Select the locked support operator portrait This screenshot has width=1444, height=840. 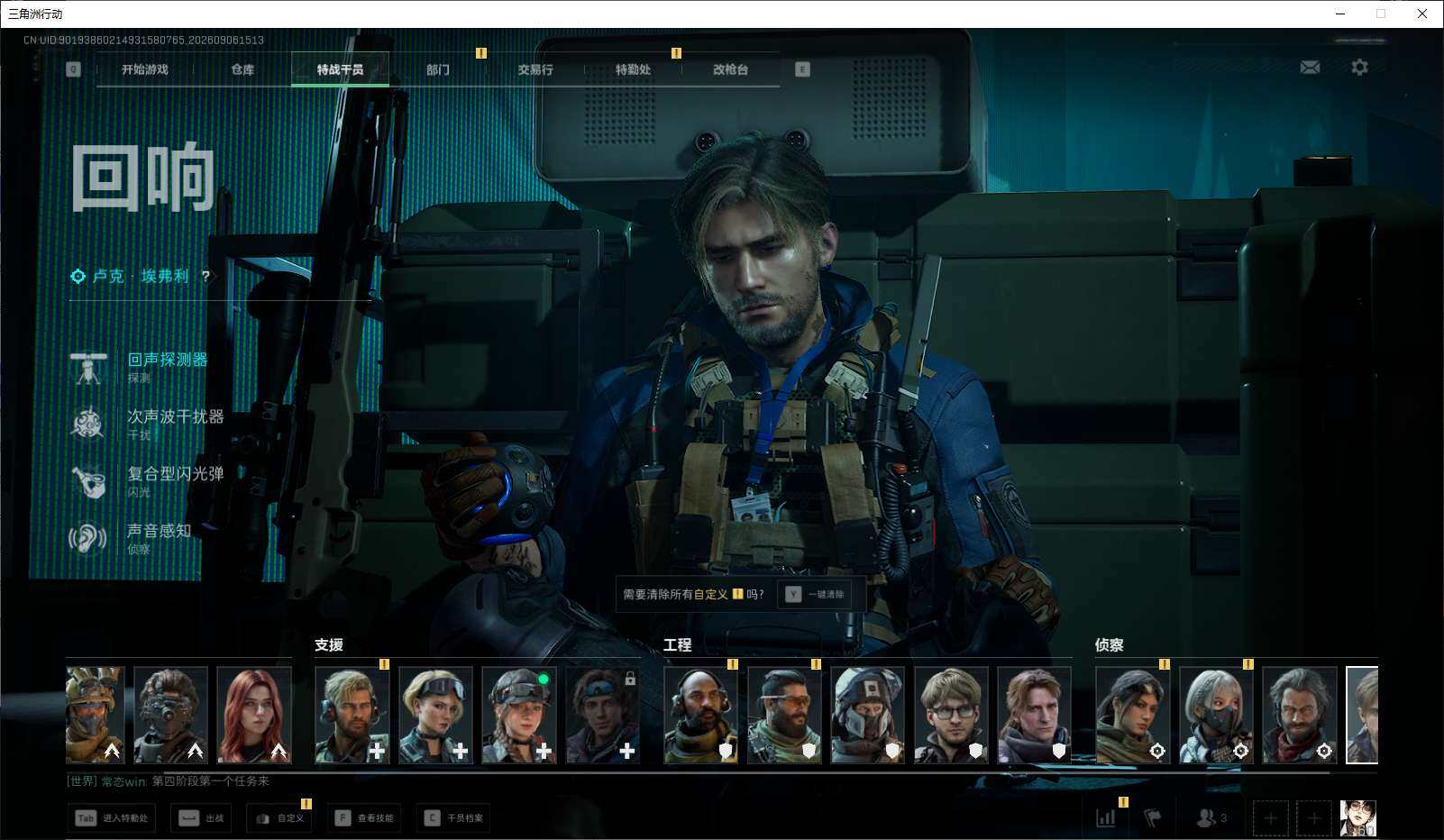click(603, 716)
